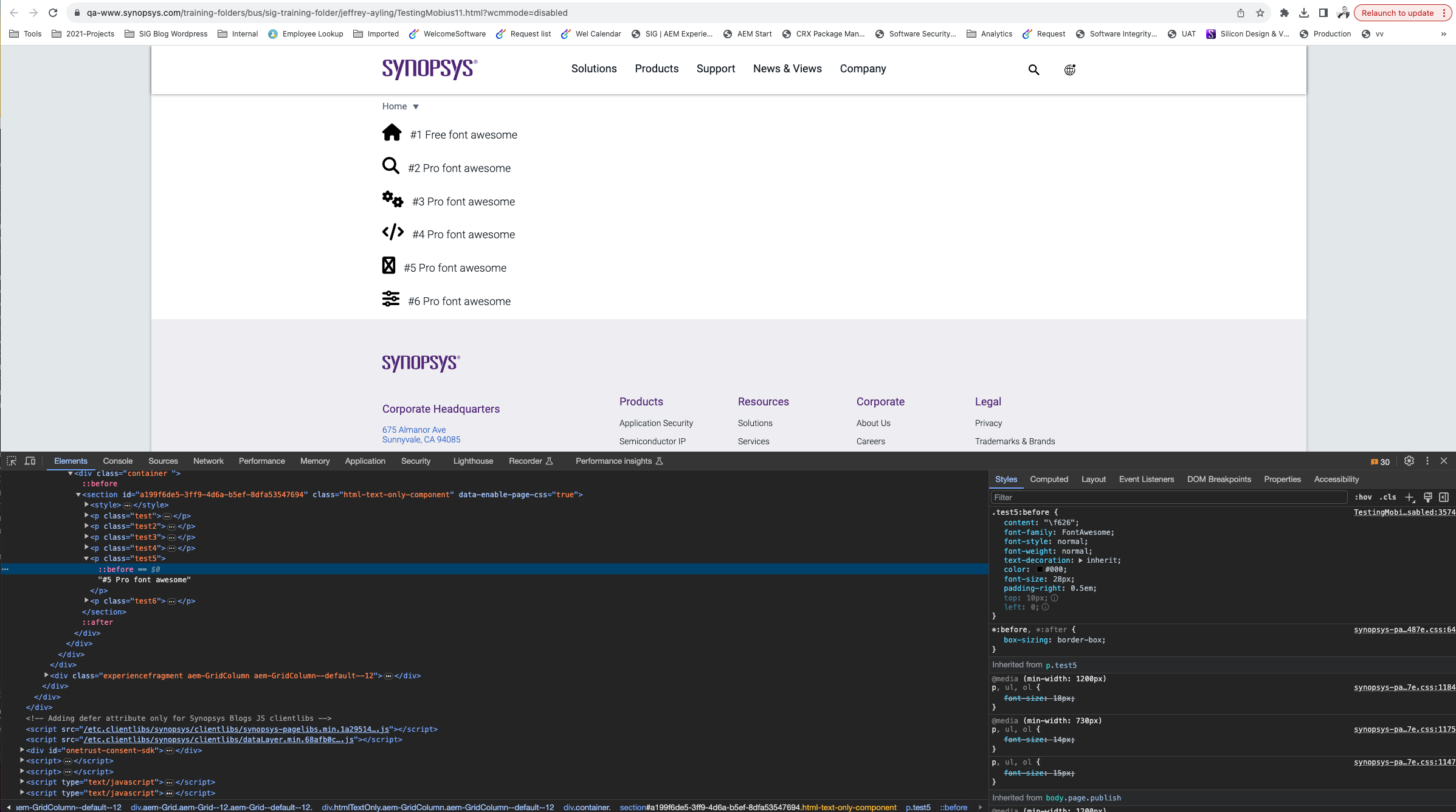This screenshot has height=812, width=1456.
Task: Open browser extensions puzzle icon
Action: [1284, 13]
